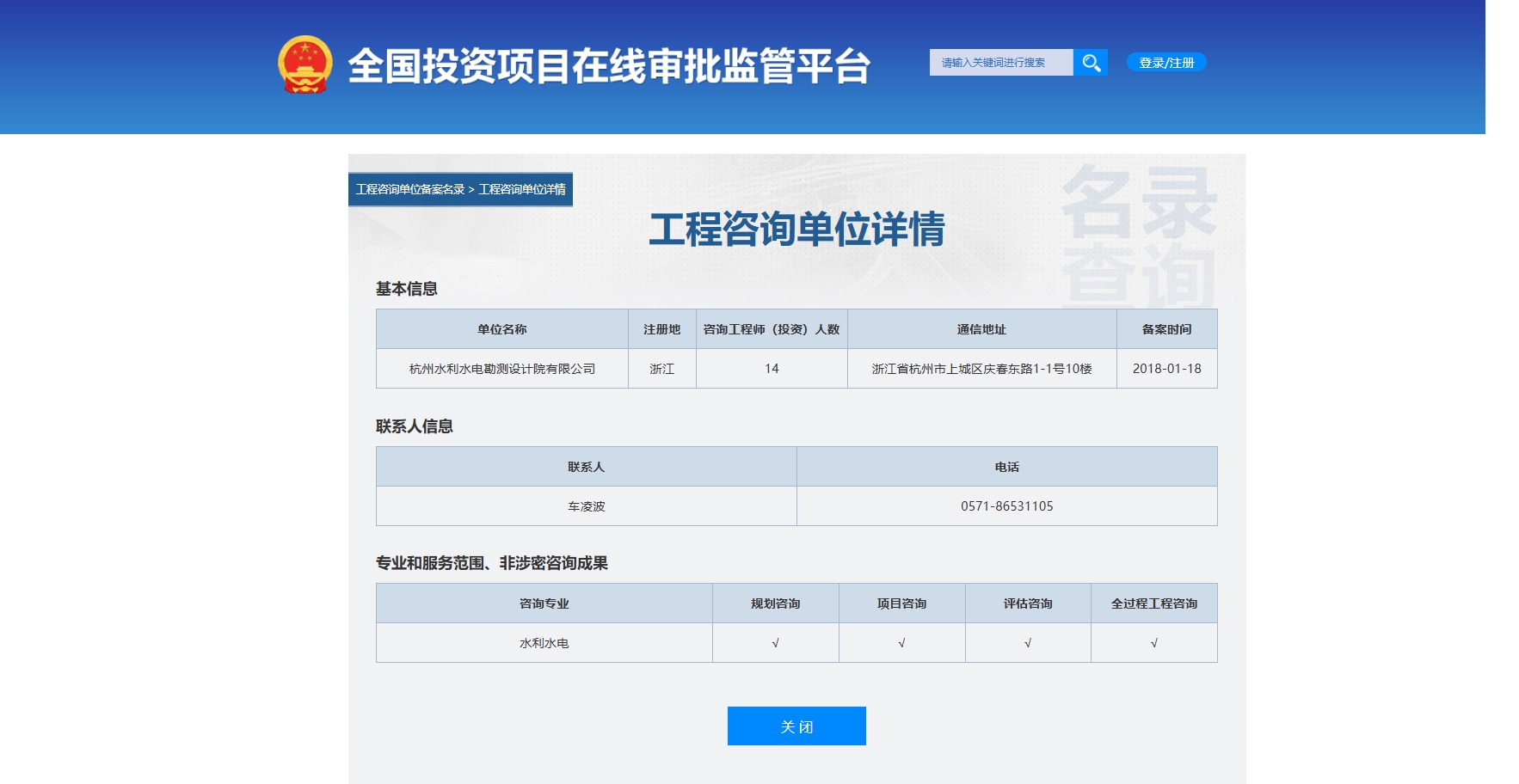Click the 浙江 registration place cell
The height and width of the screenshot is (784, 1519).
point(662,369)
